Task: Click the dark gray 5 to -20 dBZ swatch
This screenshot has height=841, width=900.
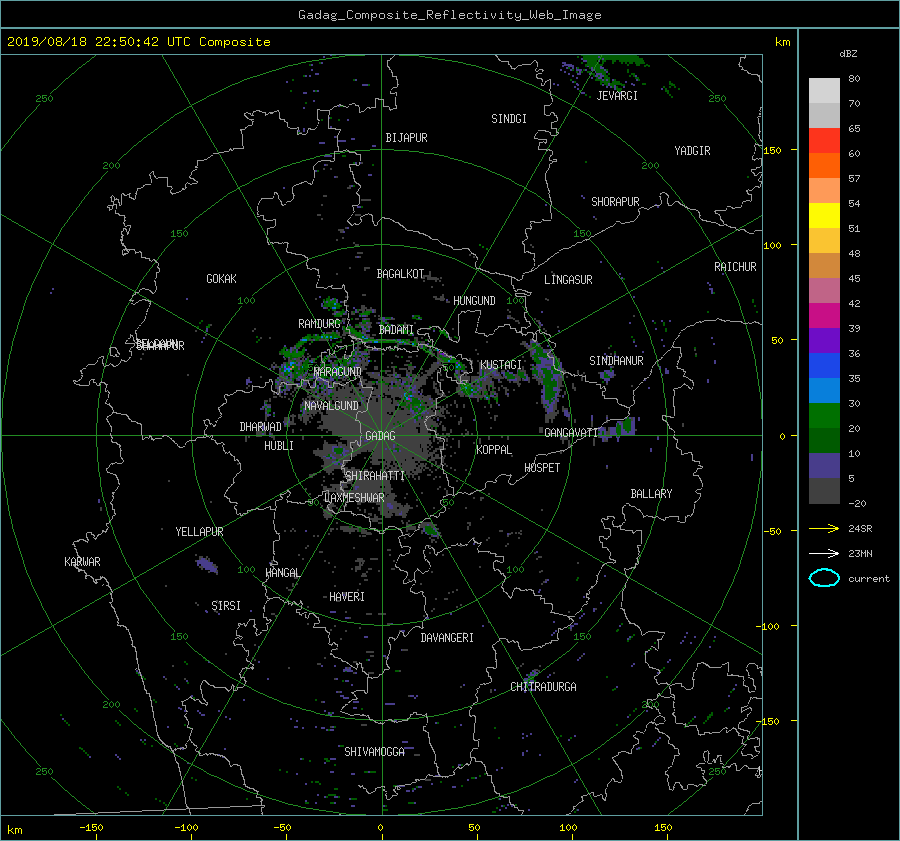Action: (x=824, y=491)
